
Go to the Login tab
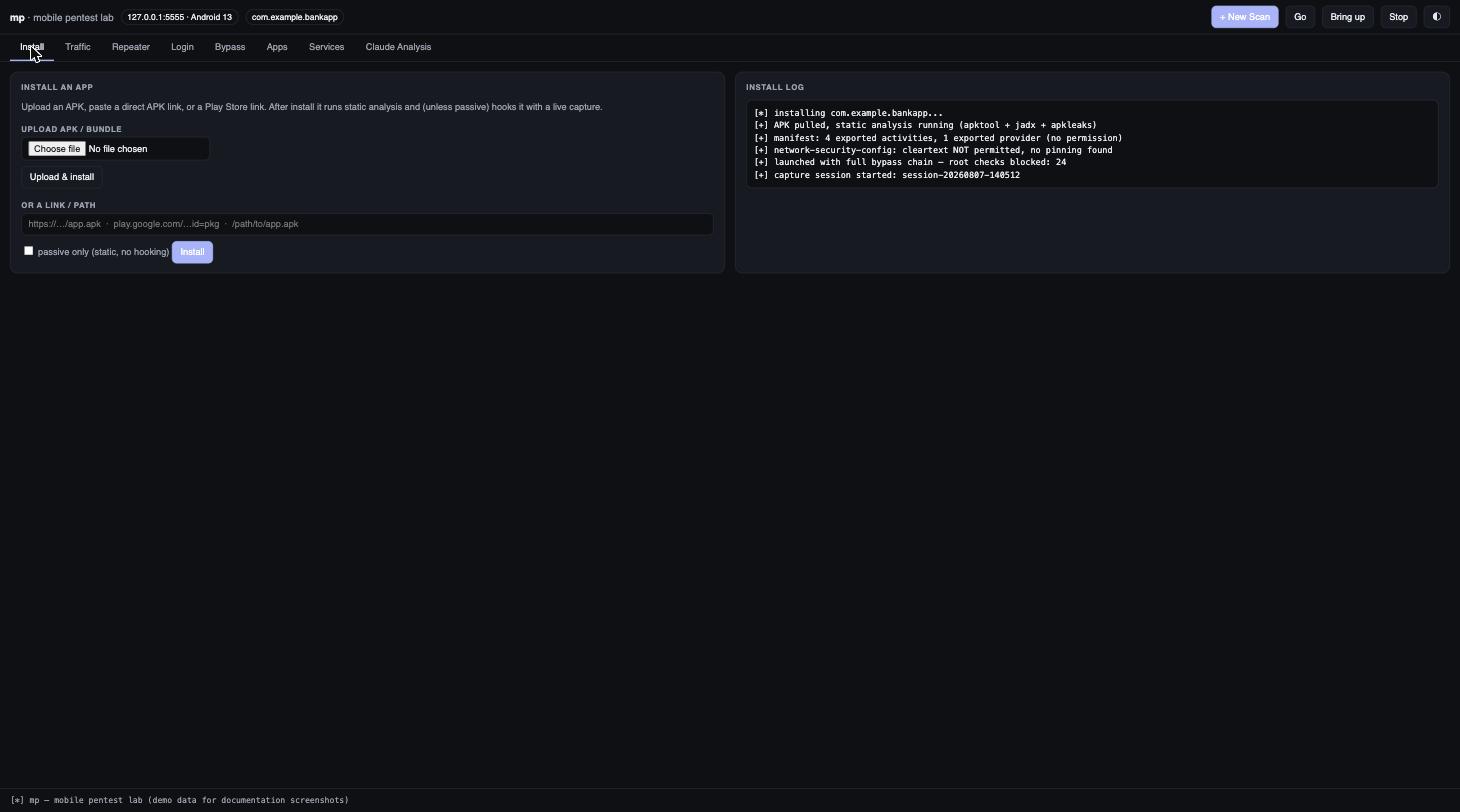(x=182, y=47)
